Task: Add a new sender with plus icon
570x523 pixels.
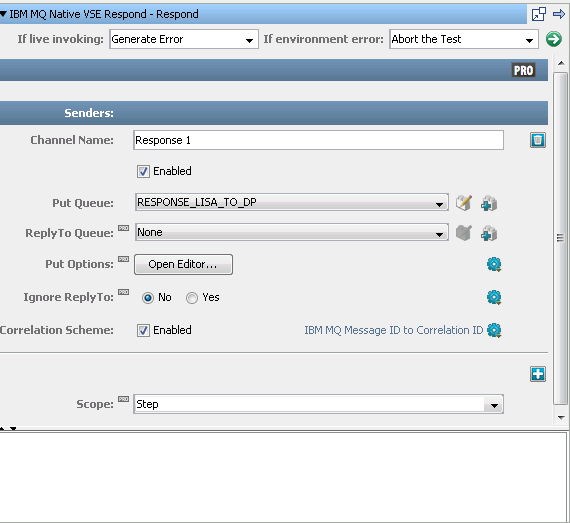Action: [x=538, y=374]
